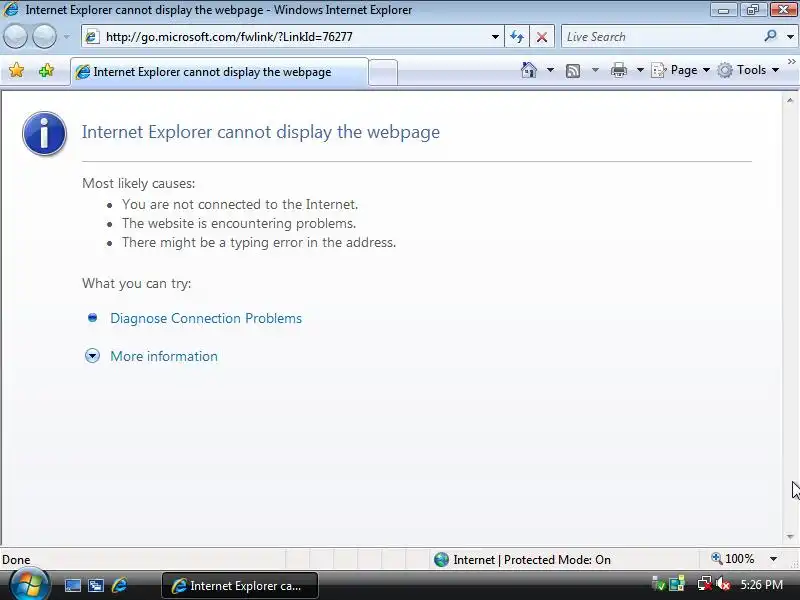Click Show Desktop quick launch icon
The width and height of the screenshot is (800, 600).
point(72,585)
